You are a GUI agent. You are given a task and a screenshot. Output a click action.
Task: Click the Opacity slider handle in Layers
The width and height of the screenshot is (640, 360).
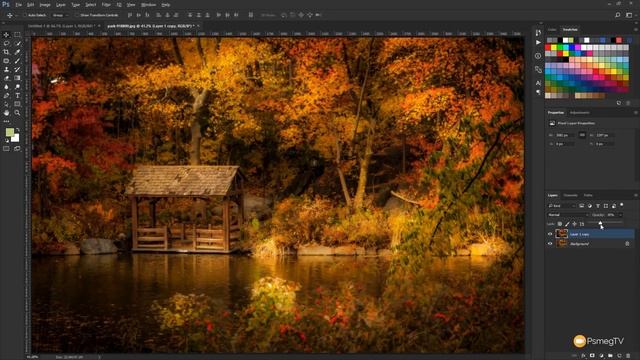pos(600,222)
